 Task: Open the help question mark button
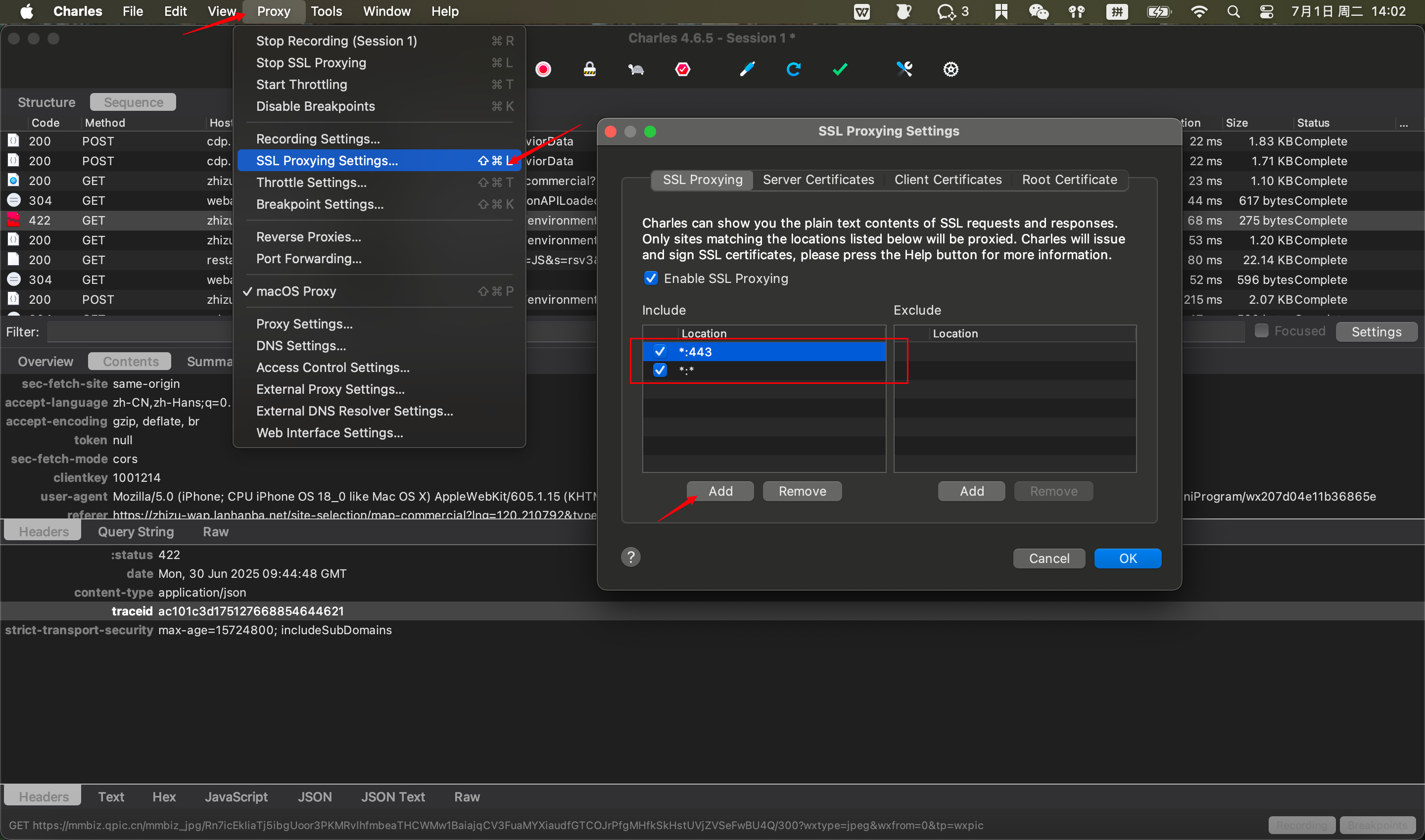point(631,557)
